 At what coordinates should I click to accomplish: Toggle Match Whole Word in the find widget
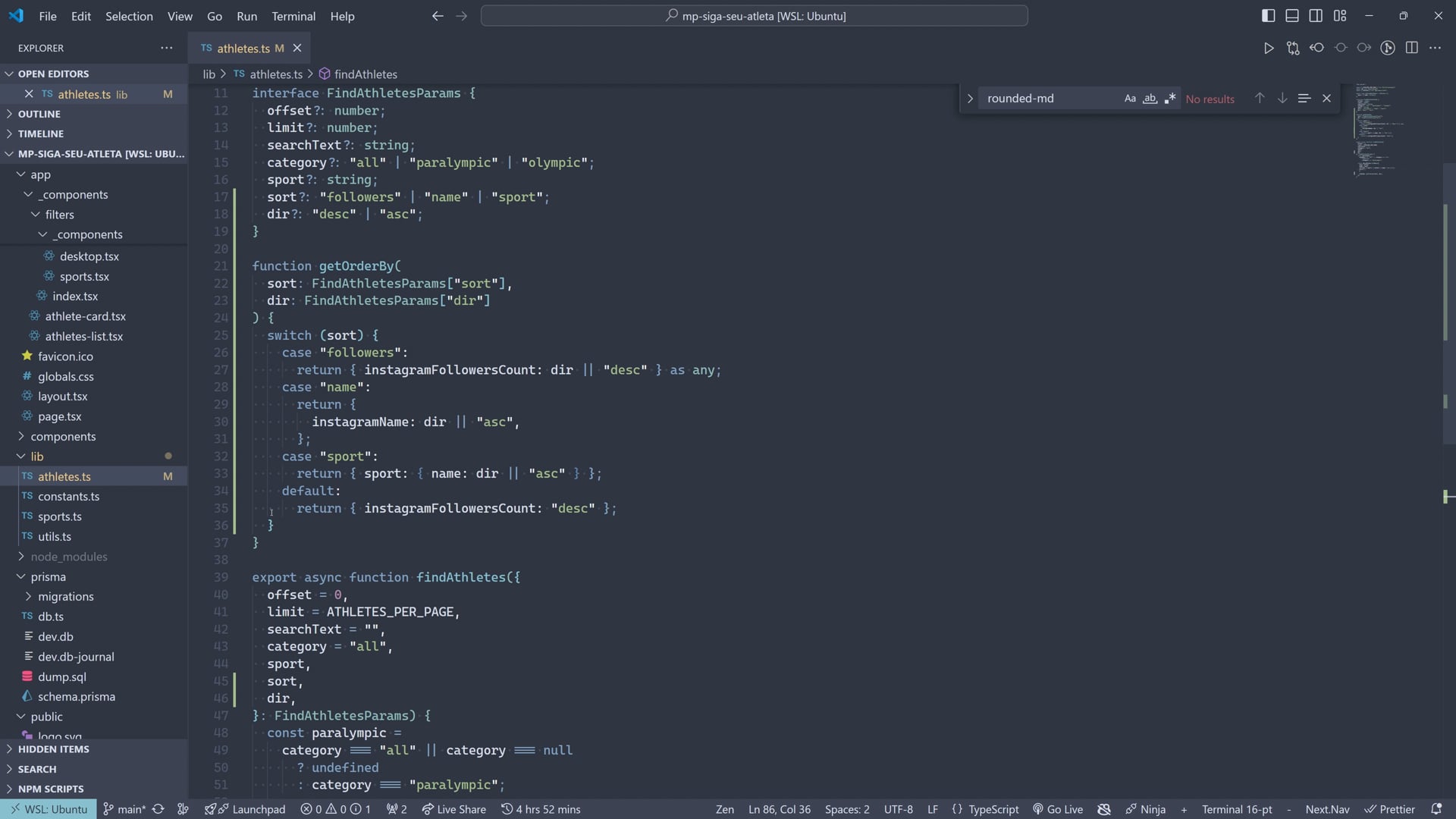point(1150,99)
